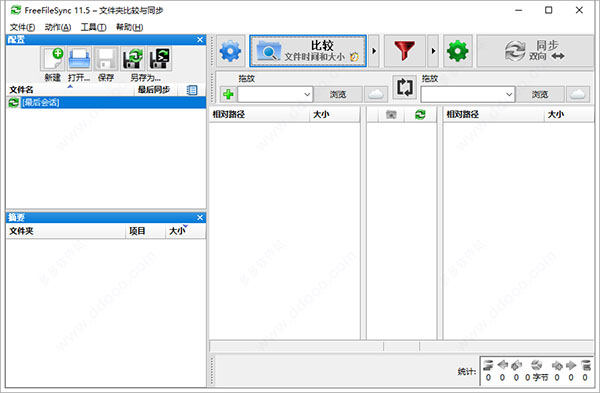
Task: Open the 帮助(H) menu
Action: coord(129,27)
